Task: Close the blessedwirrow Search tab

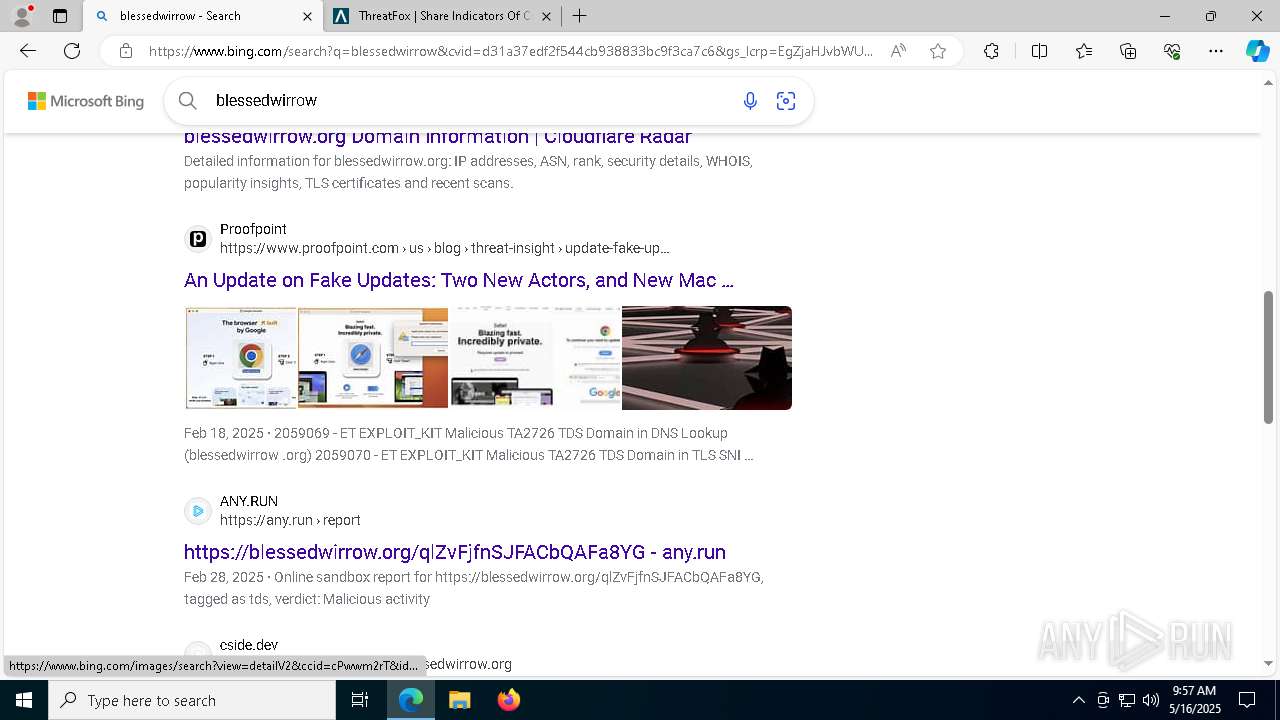Action: tap(307, 16)
